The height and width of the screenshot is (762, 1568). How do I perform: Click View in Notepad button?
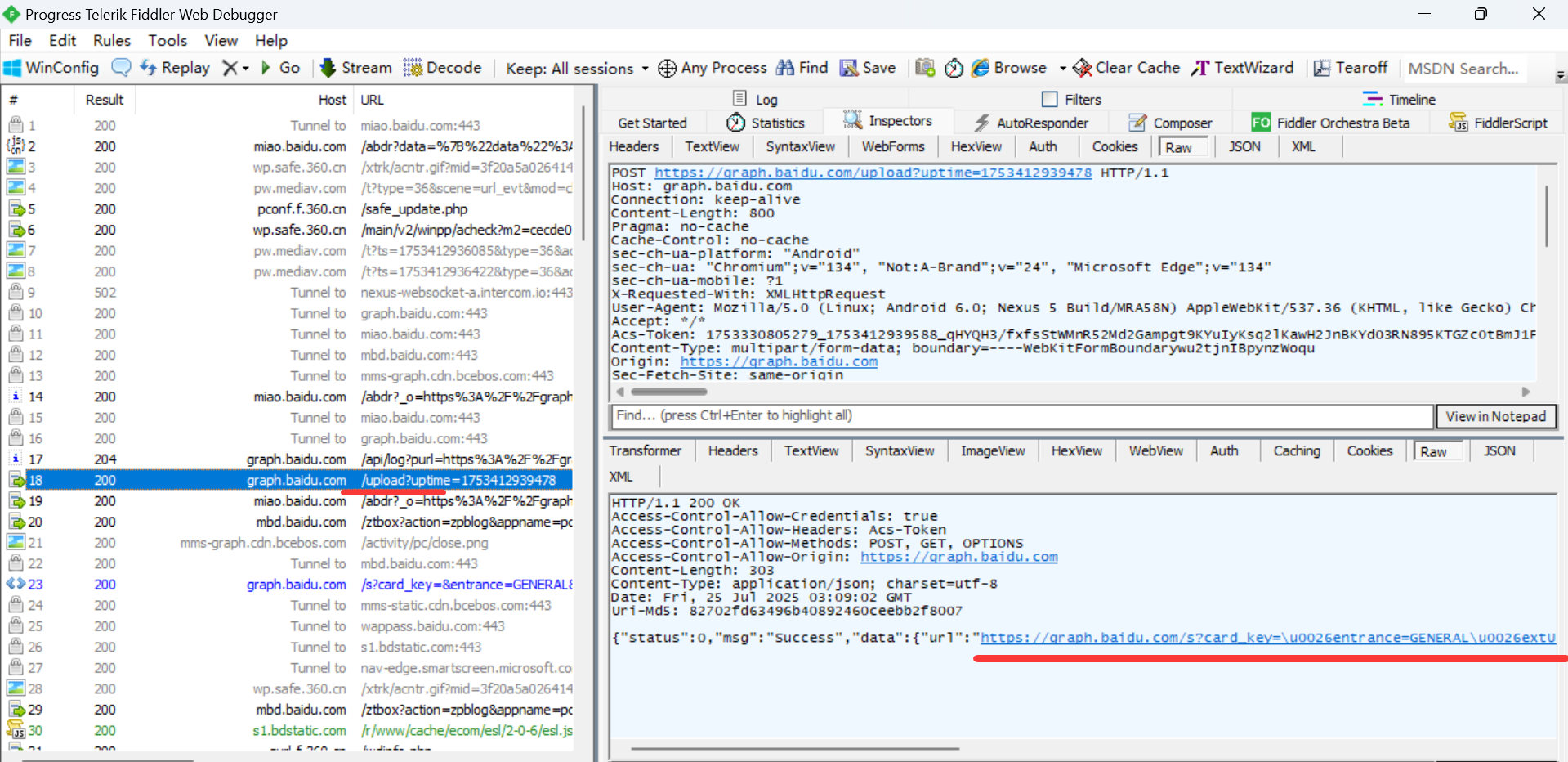click(x=1496, y=416)
